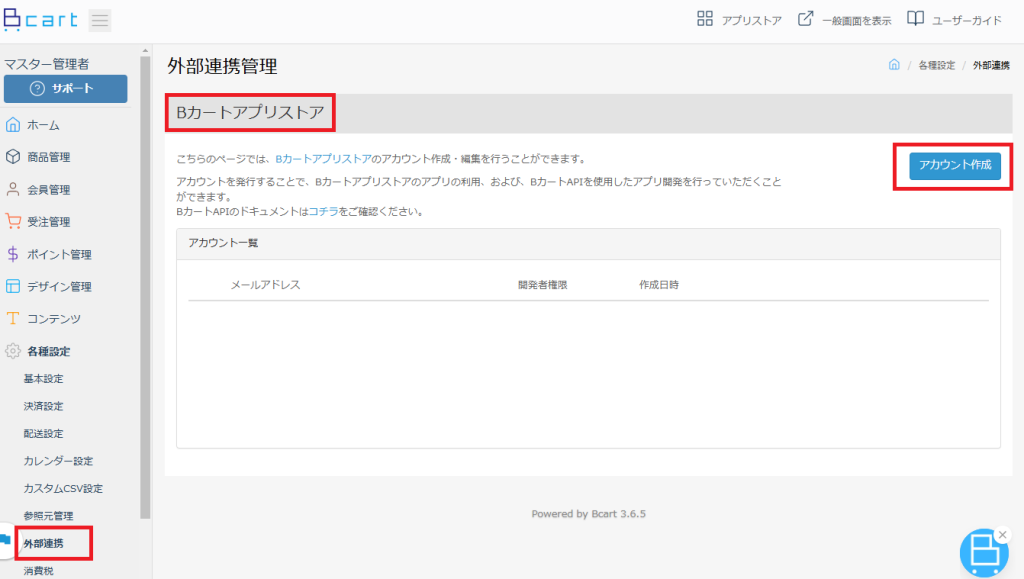The height and width of the screenshot is (579, 1024).
Task: Click the メールアドレス column header
Action: point(265,285)
